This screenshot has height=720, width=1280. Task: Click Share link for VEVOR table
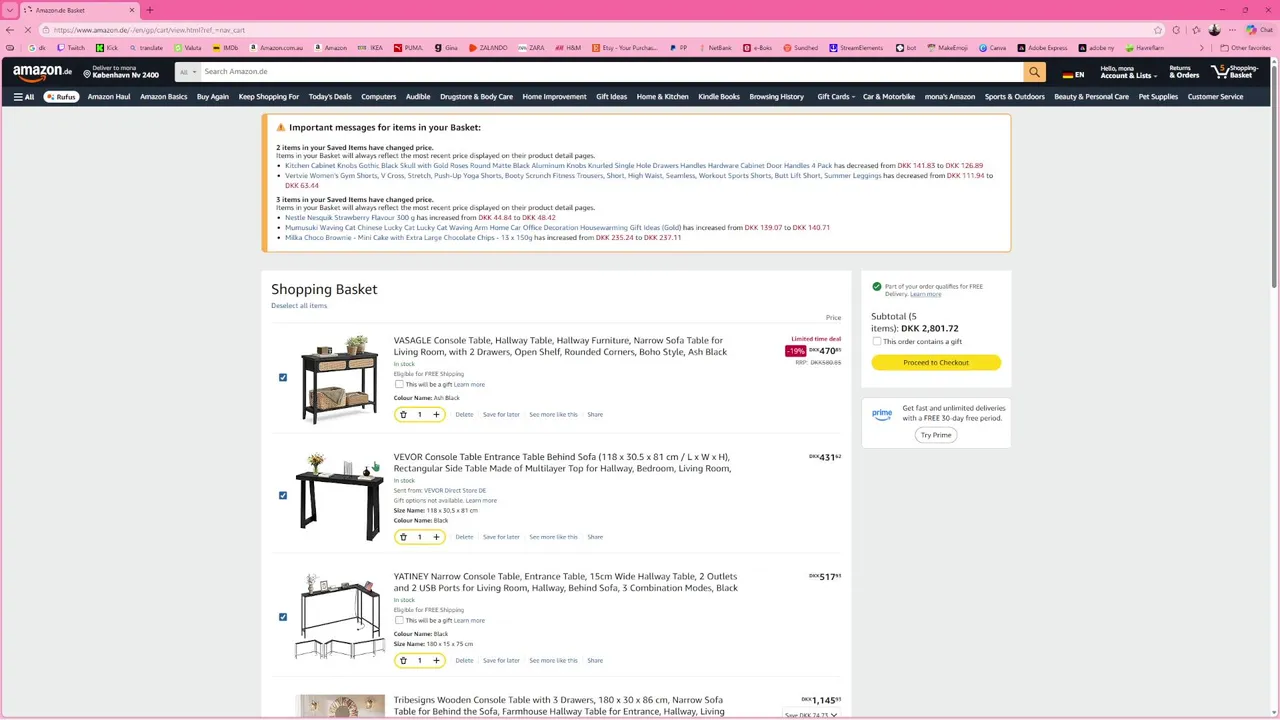click(x=595, y=537)
